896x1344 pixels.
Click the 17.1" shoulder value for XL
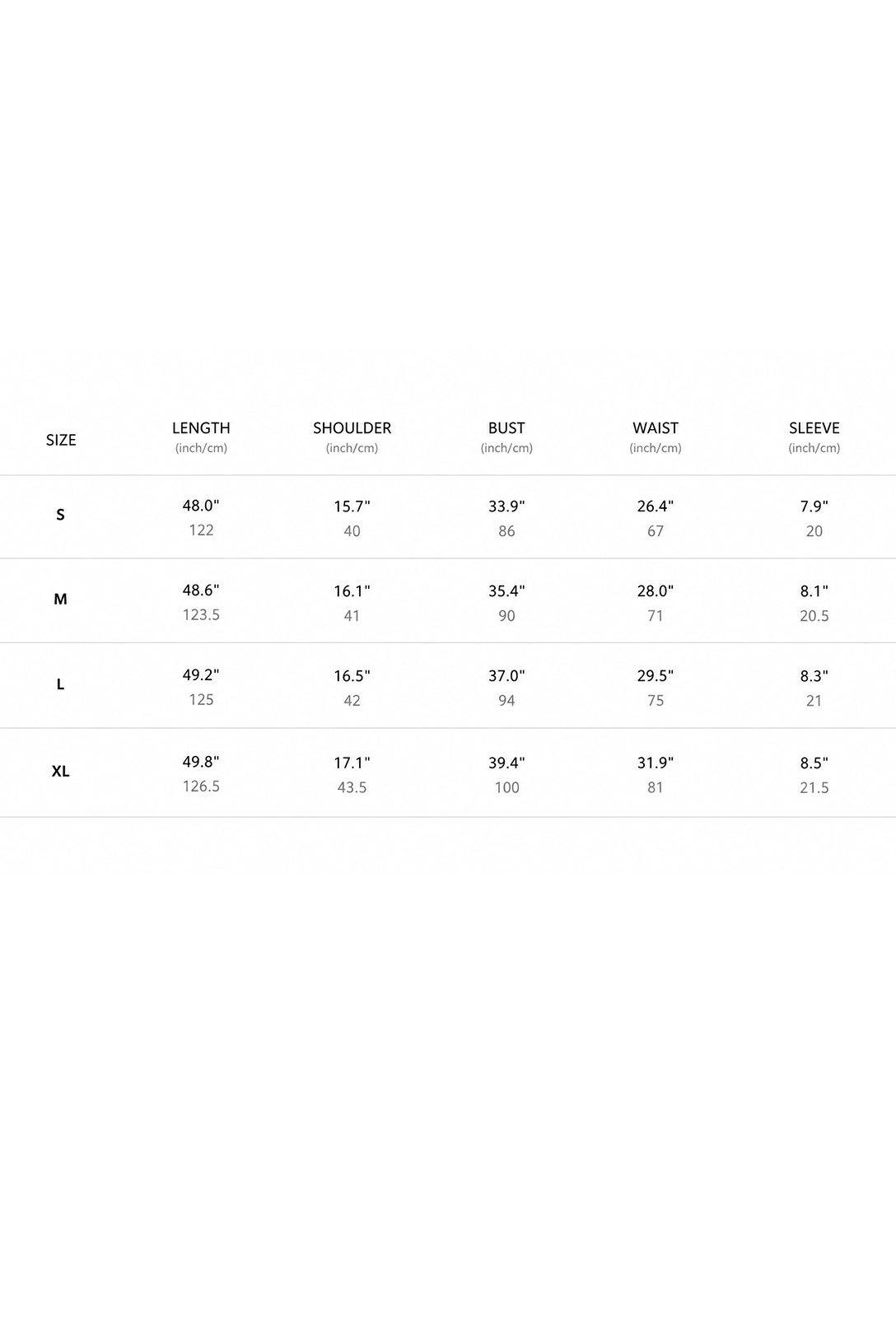coord(352,763)
